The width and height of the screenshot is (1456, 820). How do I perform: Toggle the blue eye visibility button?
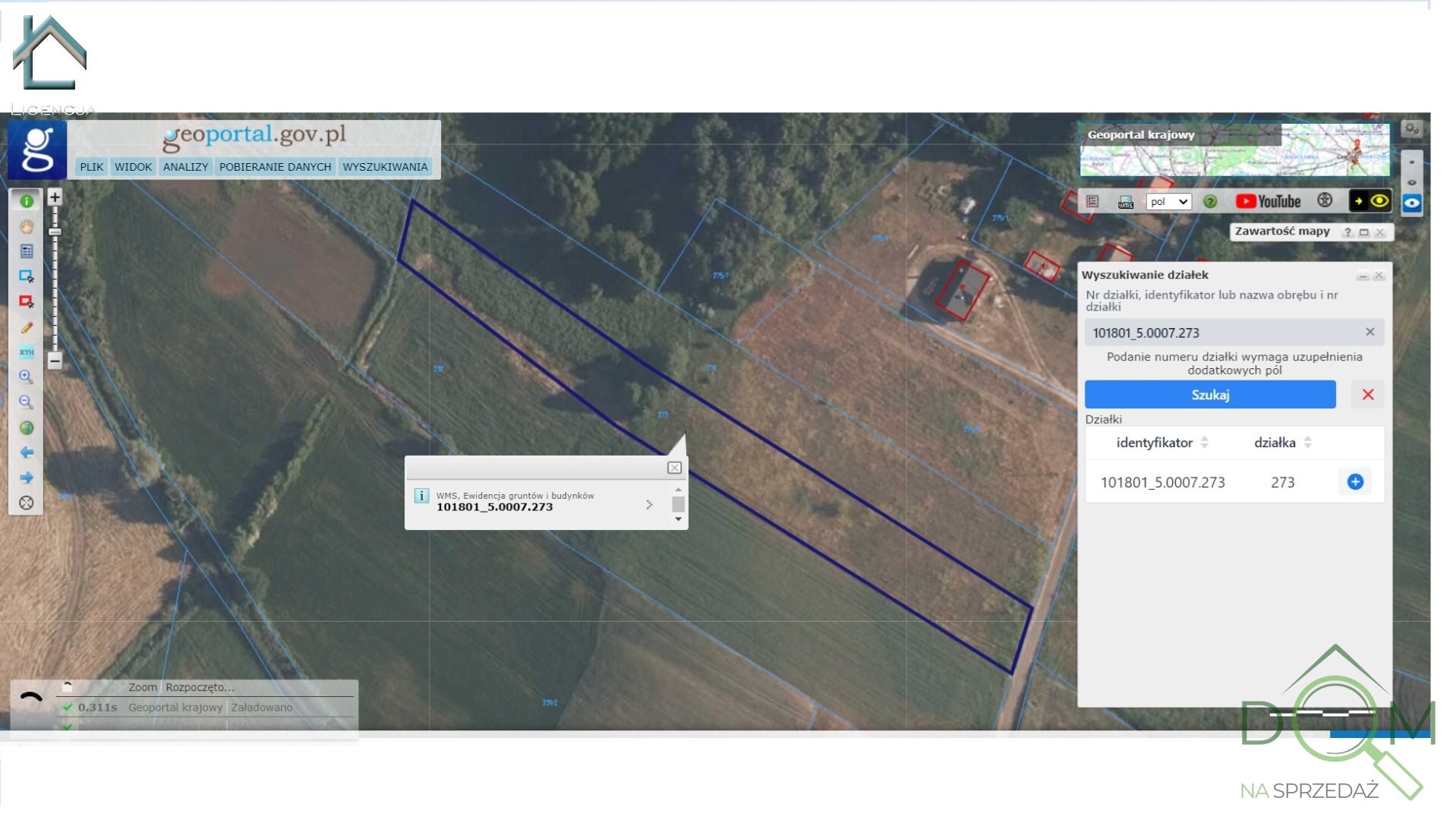pyautogui.click(x=1411, y=203)
